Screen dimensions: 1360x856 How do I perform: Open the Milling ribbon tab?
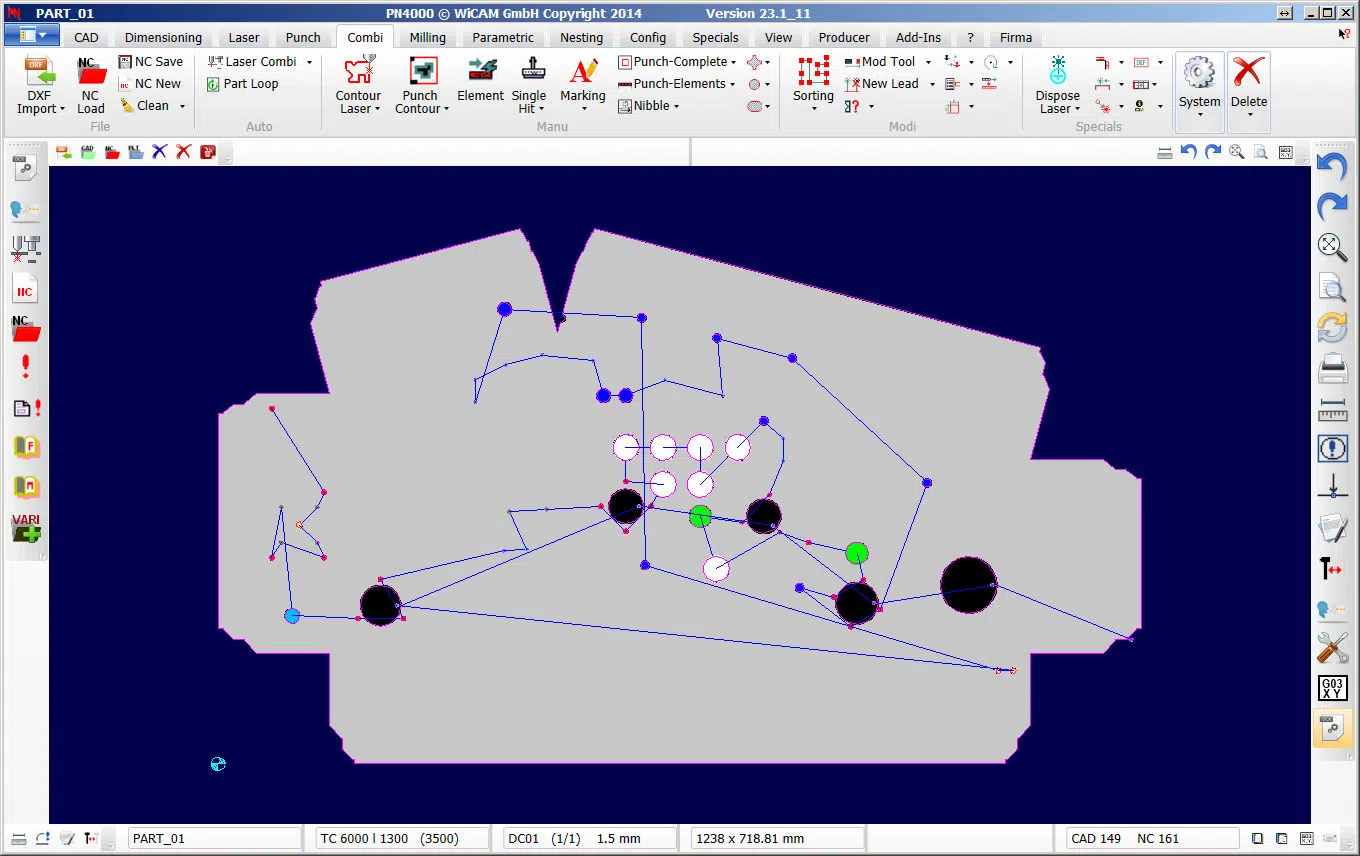[427, 37]
